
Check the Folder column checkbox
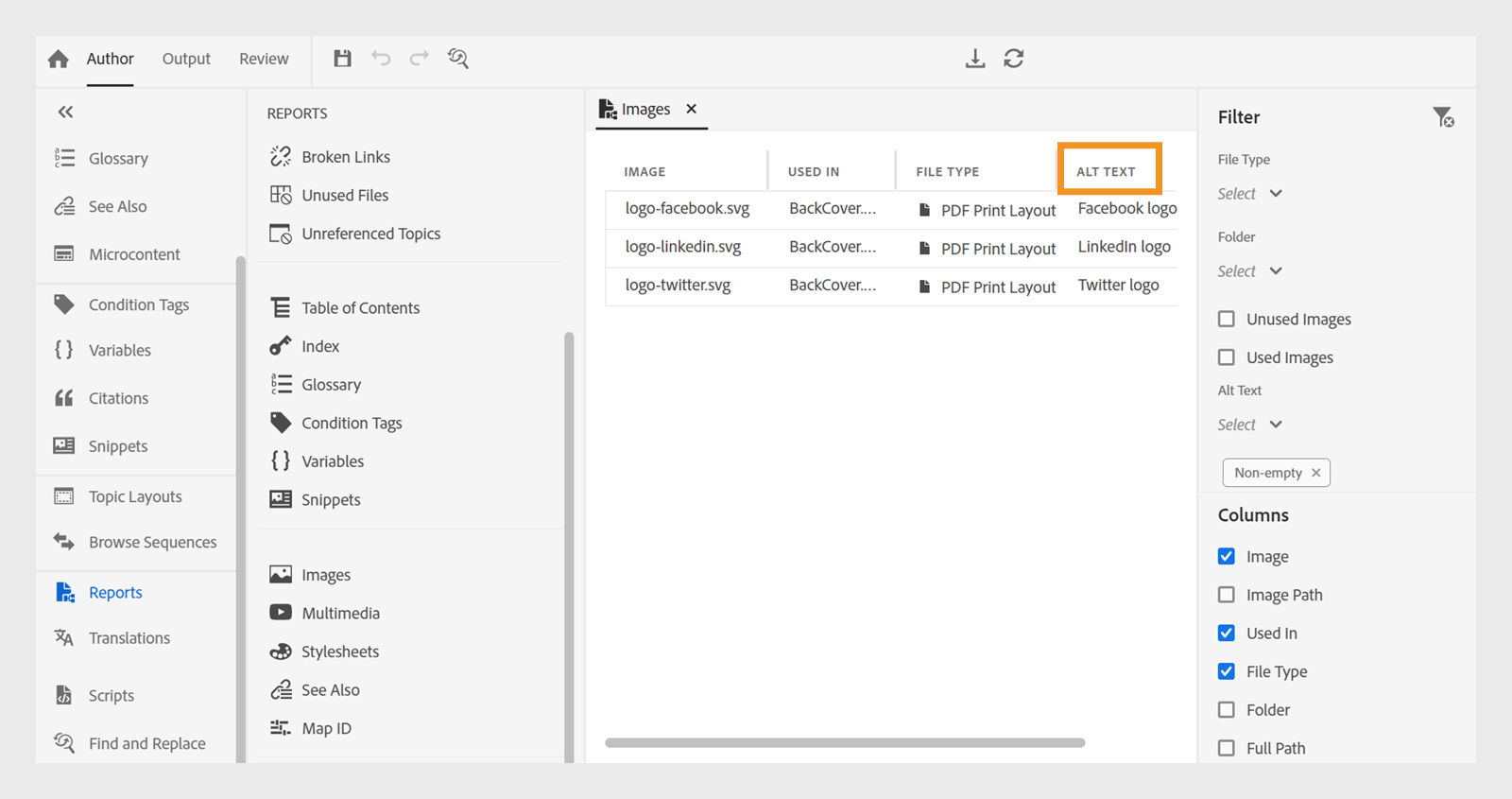[x=1227, y=709]
